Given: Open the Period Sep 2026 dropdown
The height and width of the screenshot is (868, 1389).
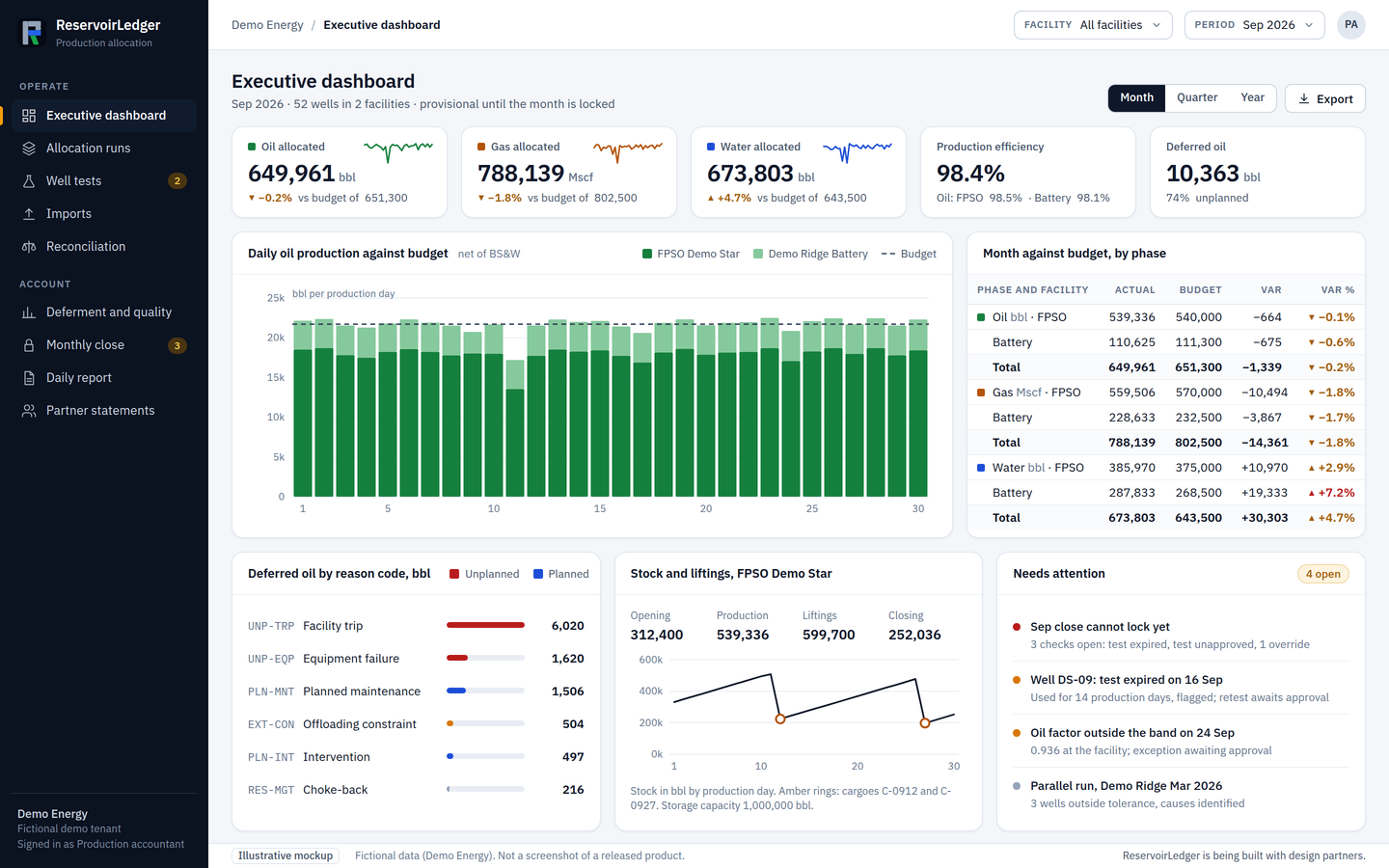Looking at the screenshot, I should click(x=1255, y=25).
